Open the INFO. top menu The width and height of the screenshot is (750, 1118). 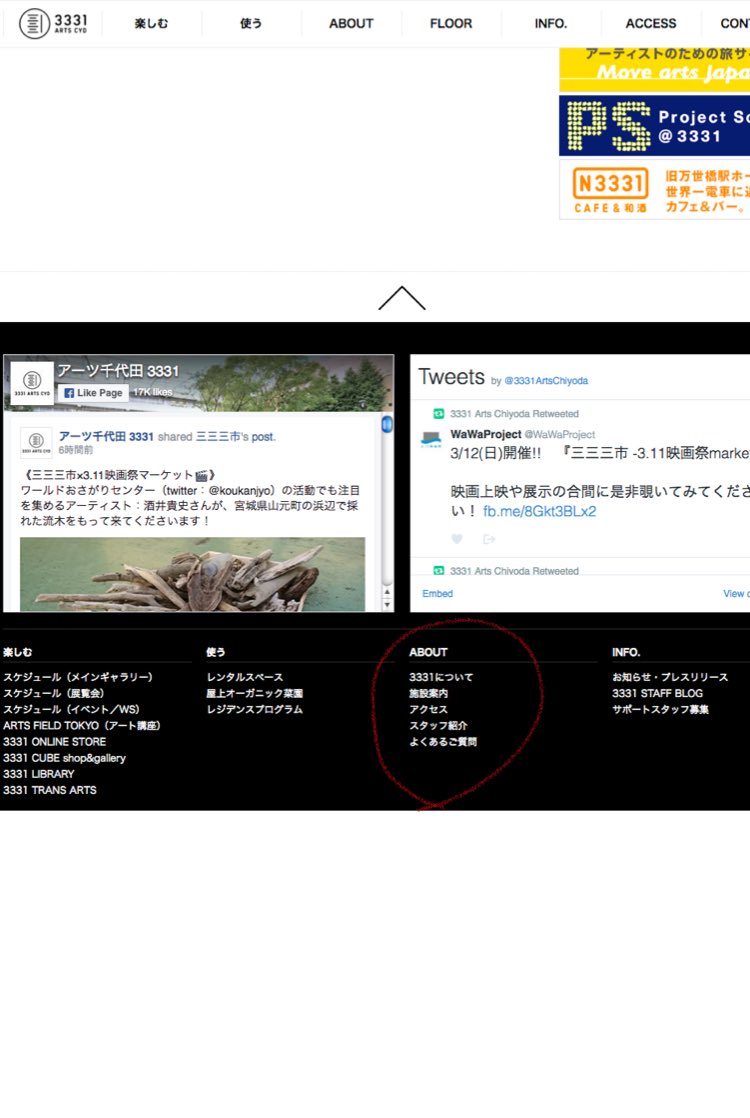point(550,24)
